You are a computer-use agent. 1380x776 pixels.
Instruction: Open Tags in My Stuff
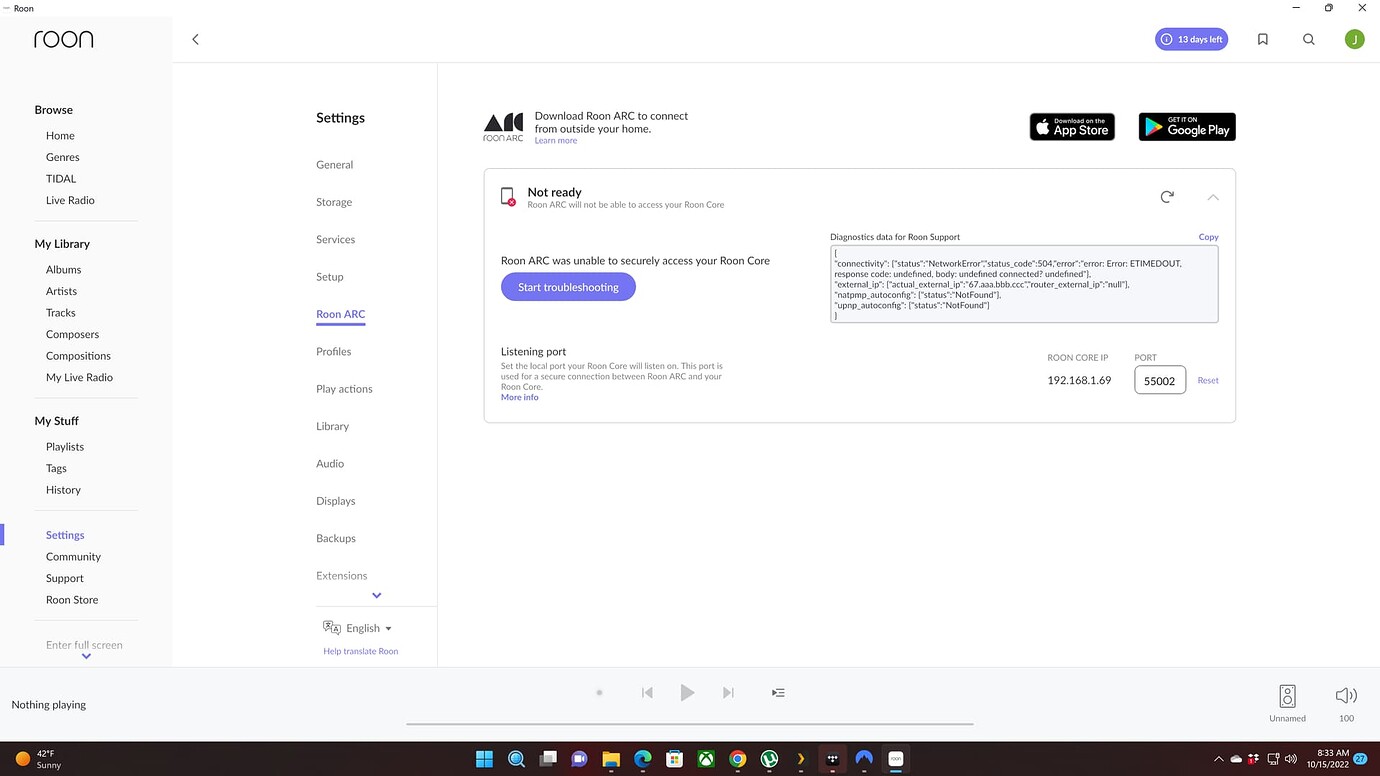(56, 468)
